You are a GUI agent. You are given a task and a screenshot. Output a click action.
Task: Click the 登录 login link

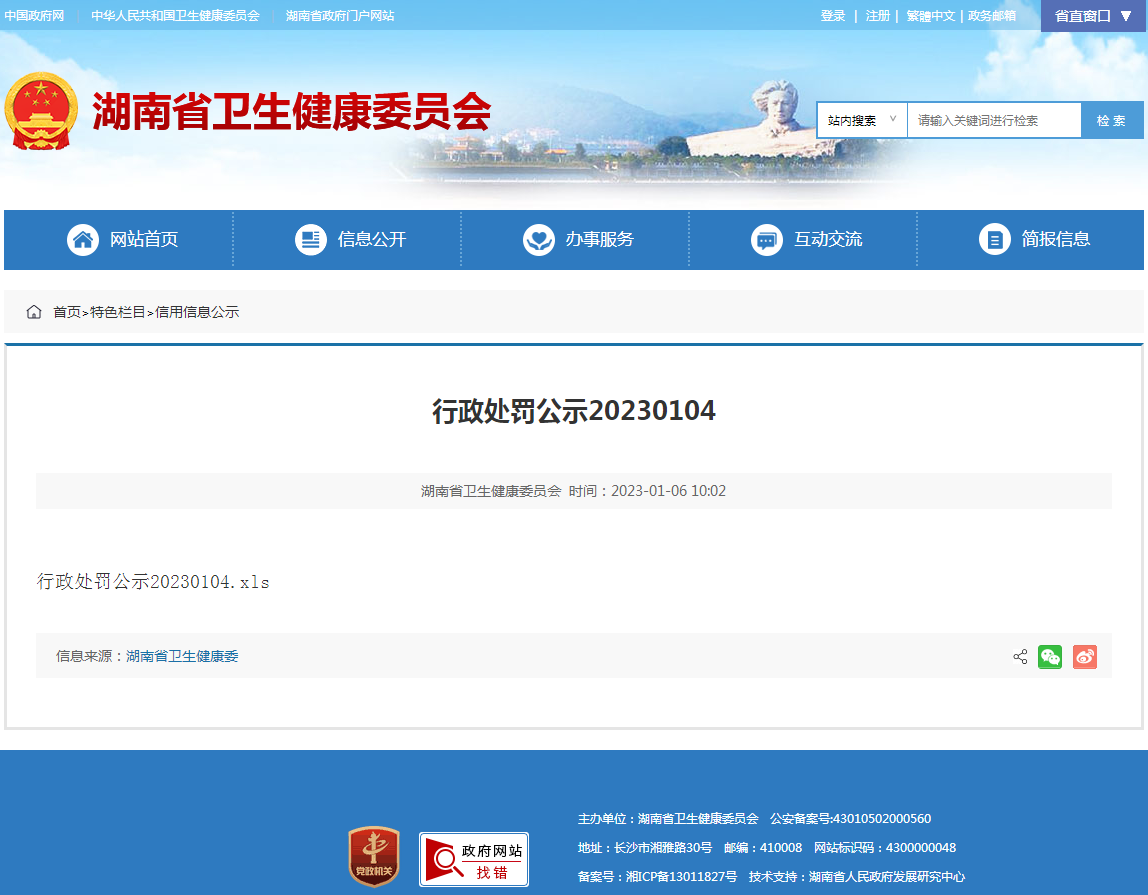click(x=832, y=16)
